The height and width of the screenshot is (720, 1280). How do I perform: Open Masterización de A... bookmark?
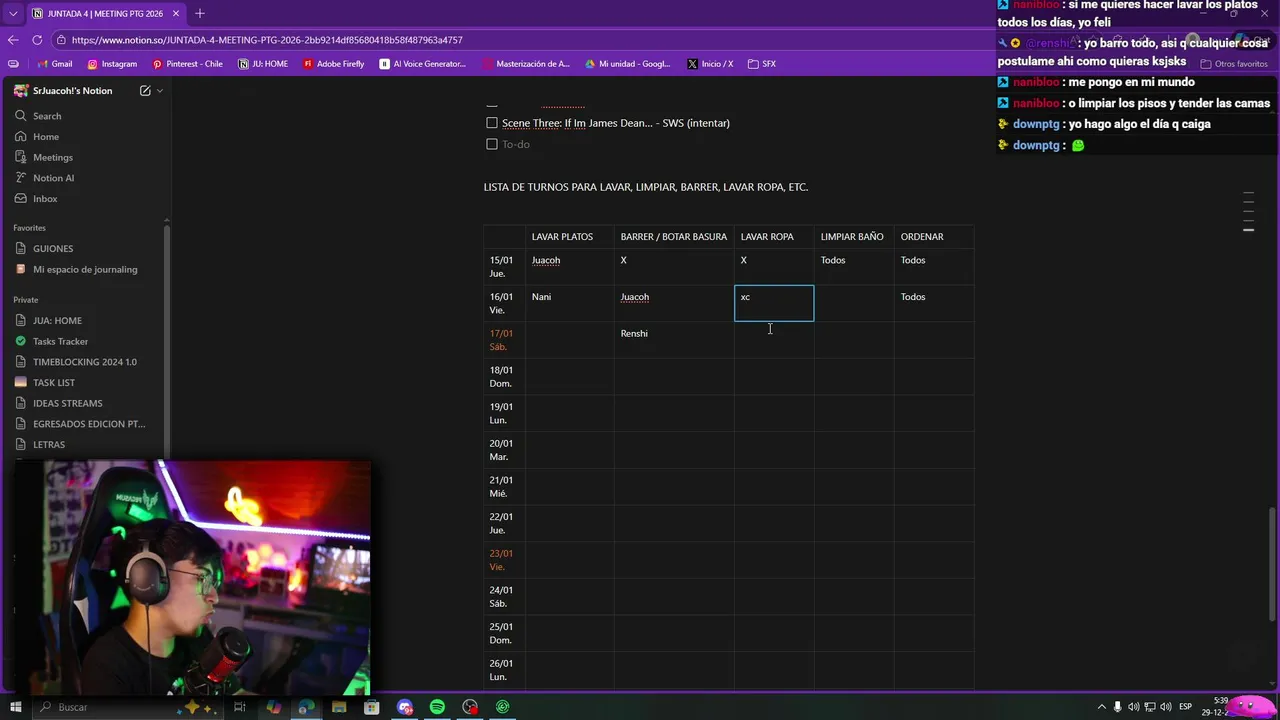(525, 64)
